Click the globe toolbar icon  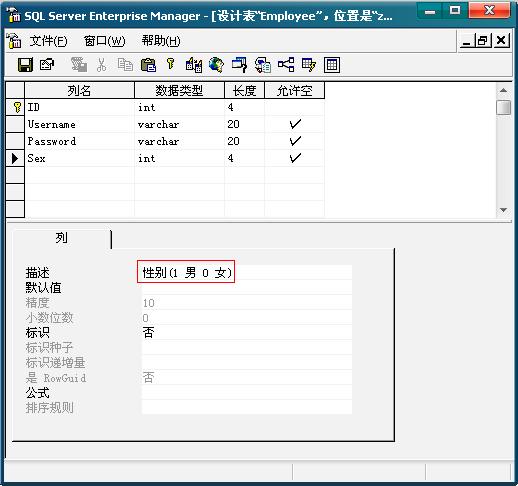pos(217,65)
